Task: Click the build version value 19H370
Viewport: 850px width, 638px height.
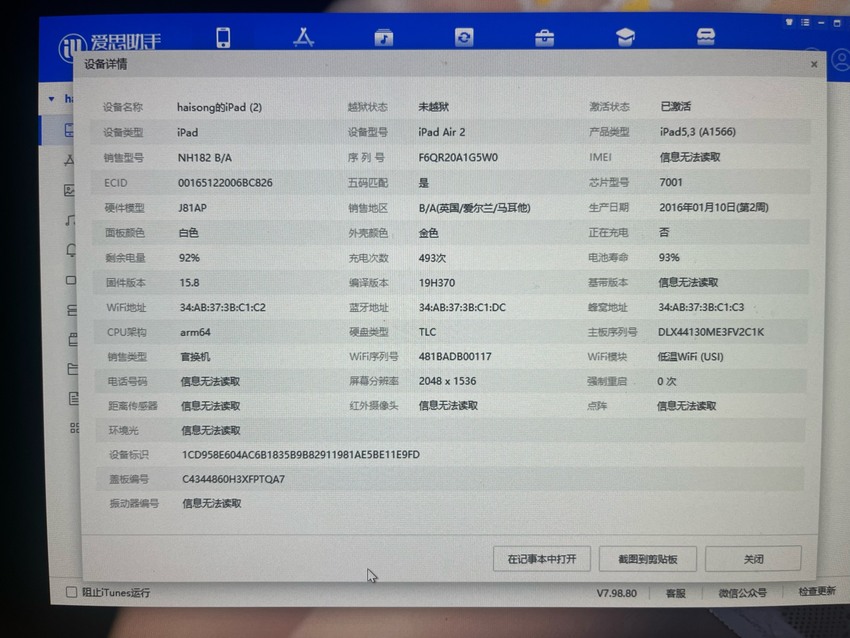Action: [x=437, y=282]
